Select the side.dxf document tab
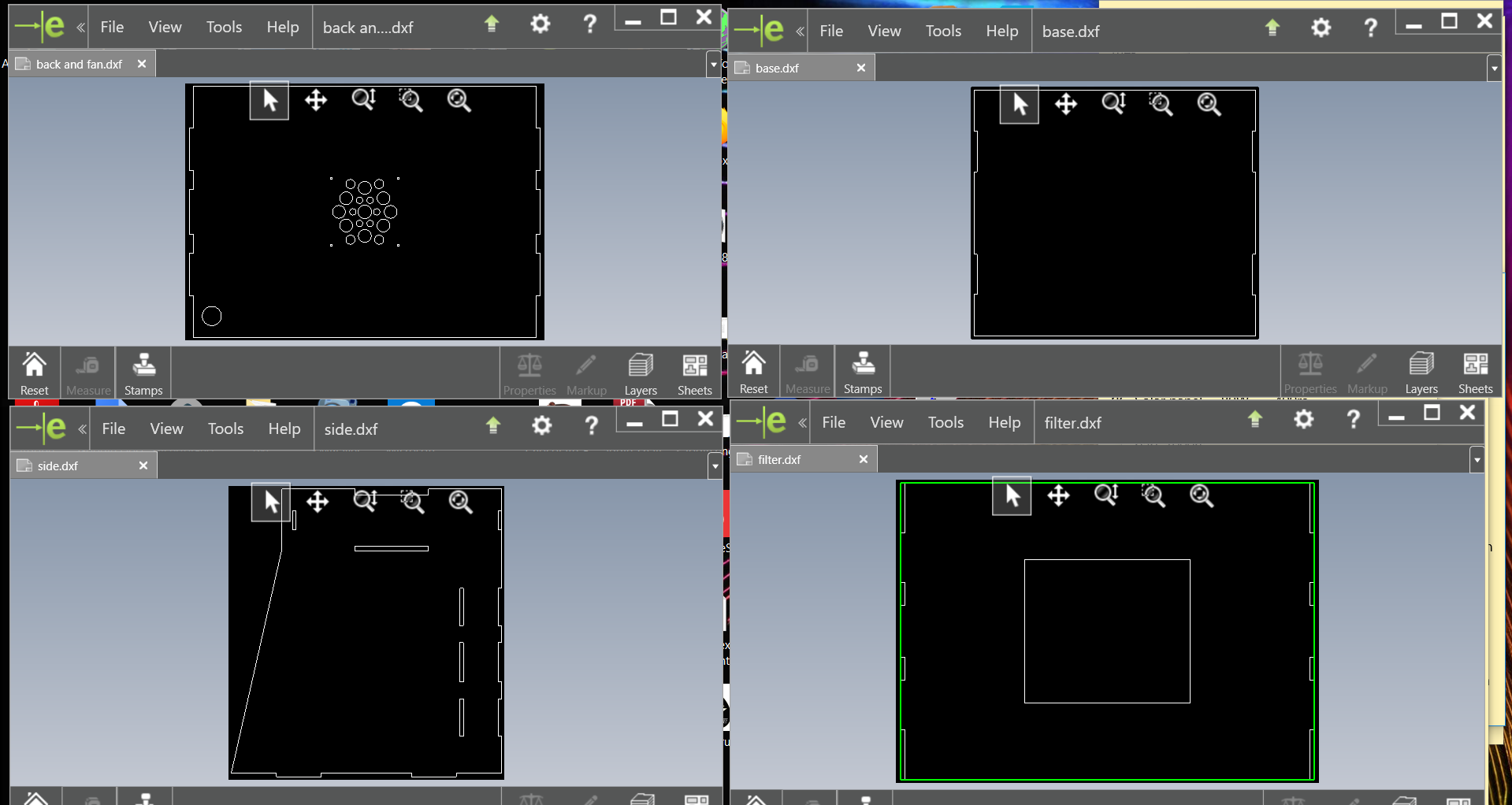This screenshot has width=1512, height=805. [84, 466]
